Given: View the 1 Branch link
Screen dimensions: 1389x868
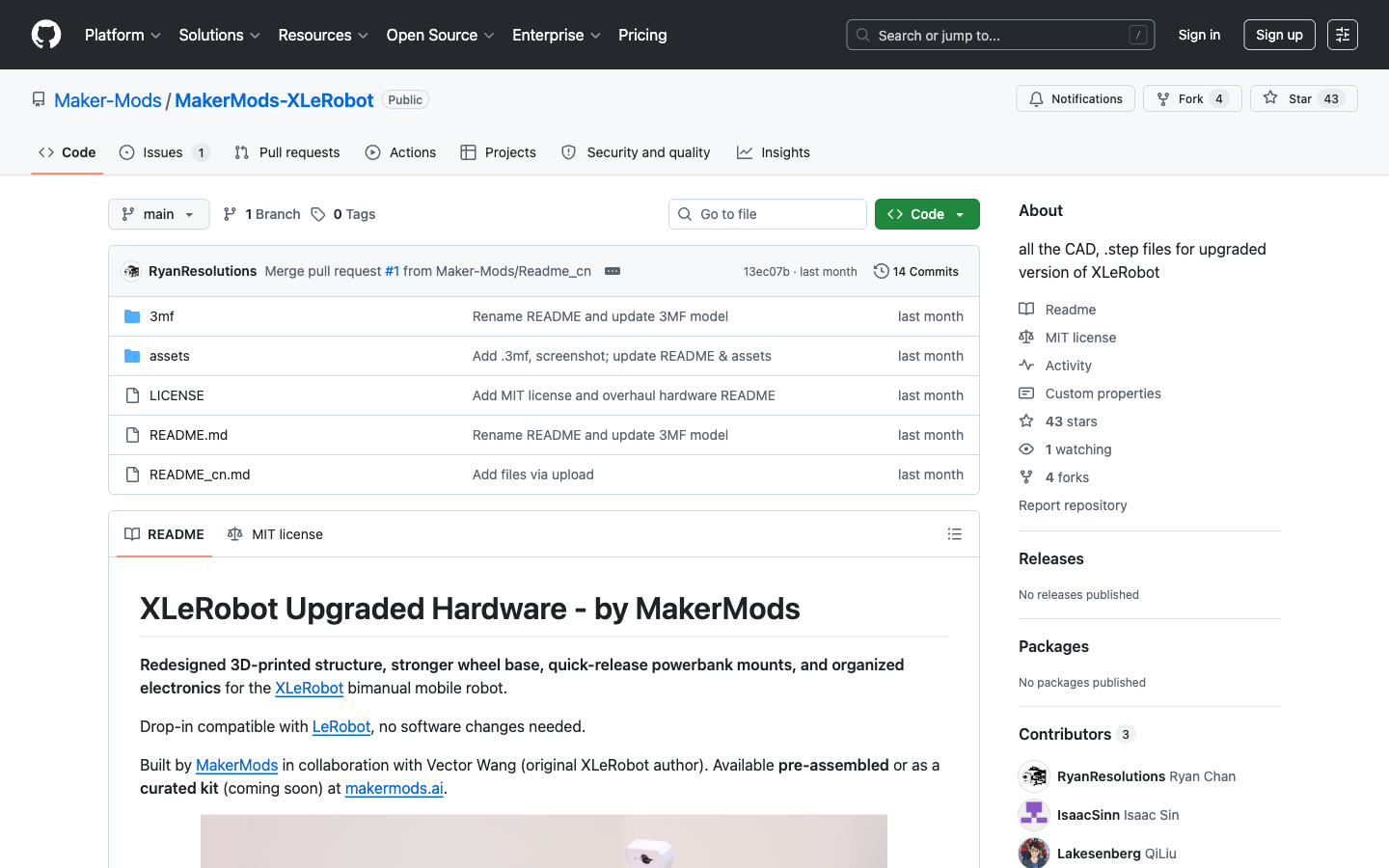Looking at the screenshot, I should (261, 214).
